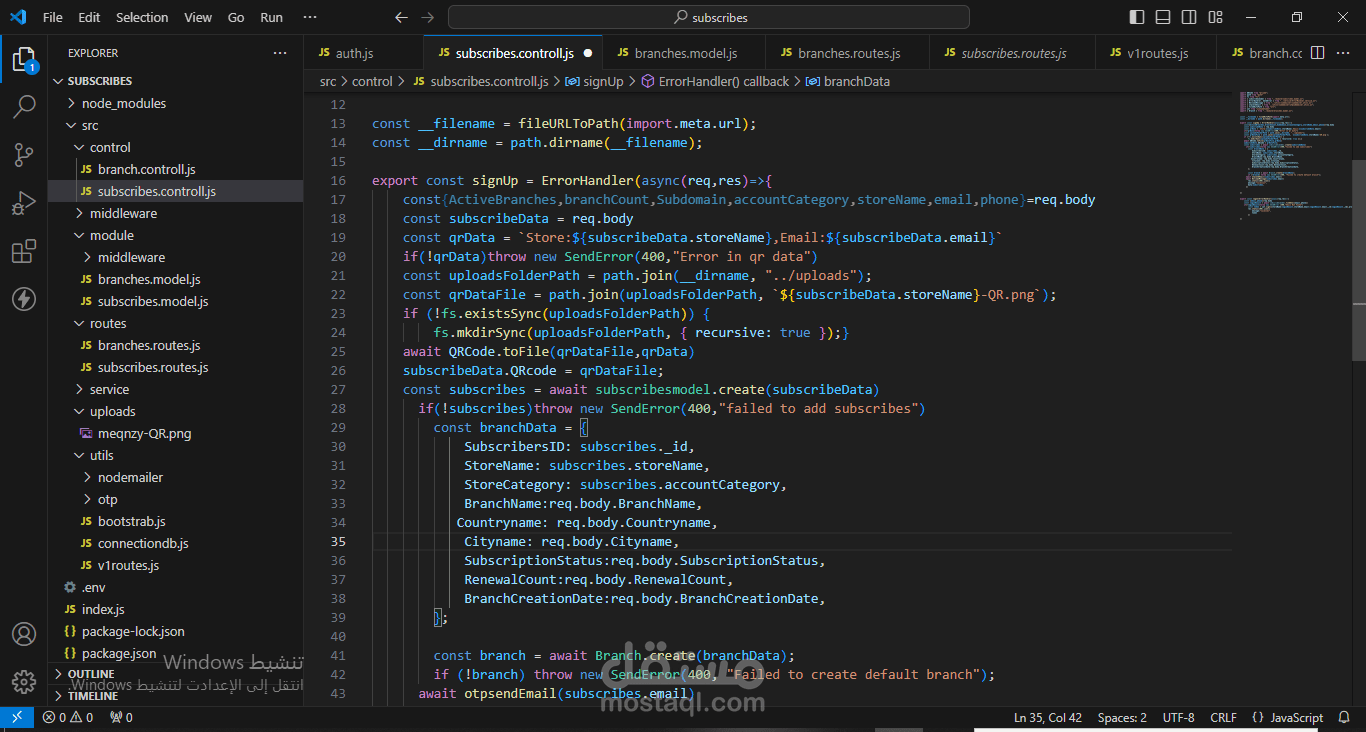Image resolution: width=1366 pixels, height=732 pixels.
Task: Collapse the uploads folder
Action: pos(175,411)
